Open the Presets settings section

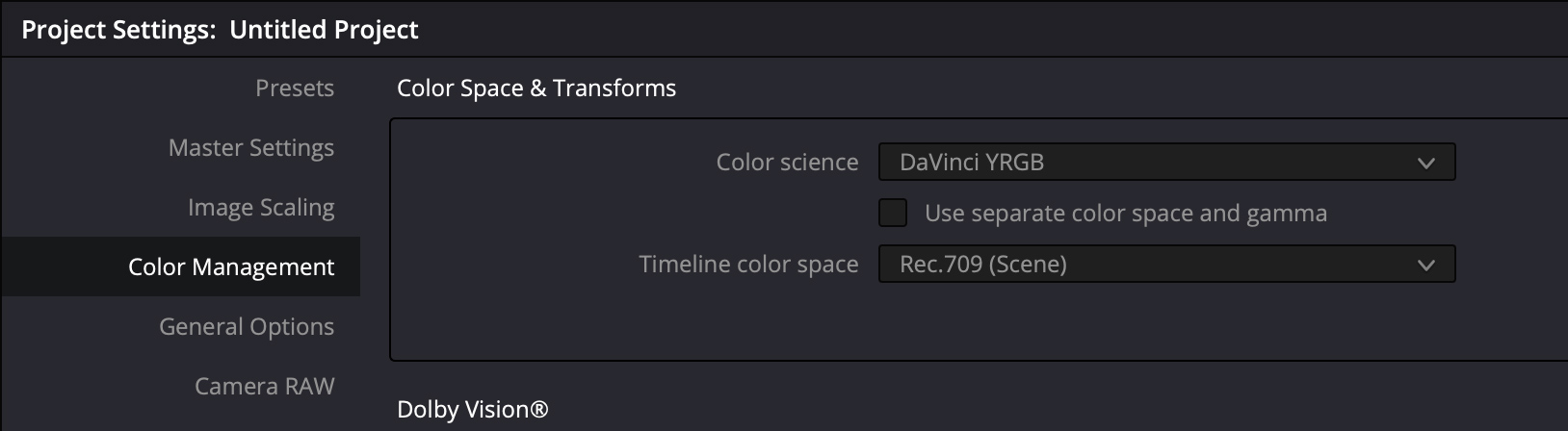294,89
